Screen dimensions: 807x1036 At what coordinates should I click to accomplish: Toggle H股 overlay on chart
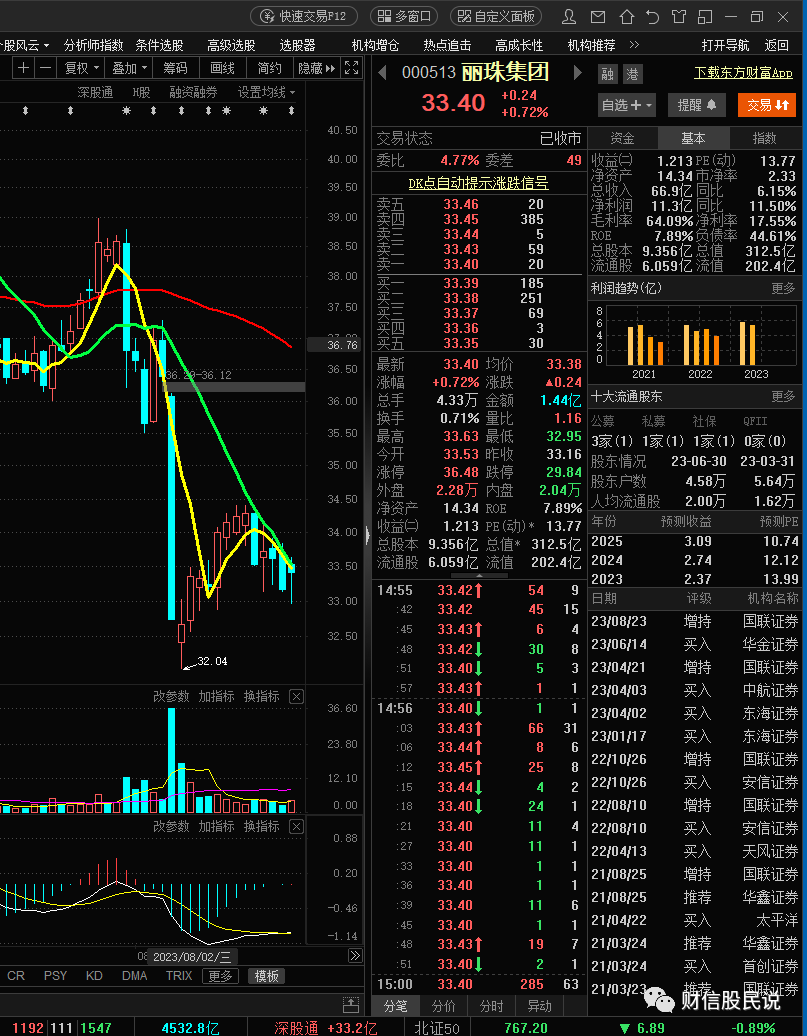click(141, 92)
